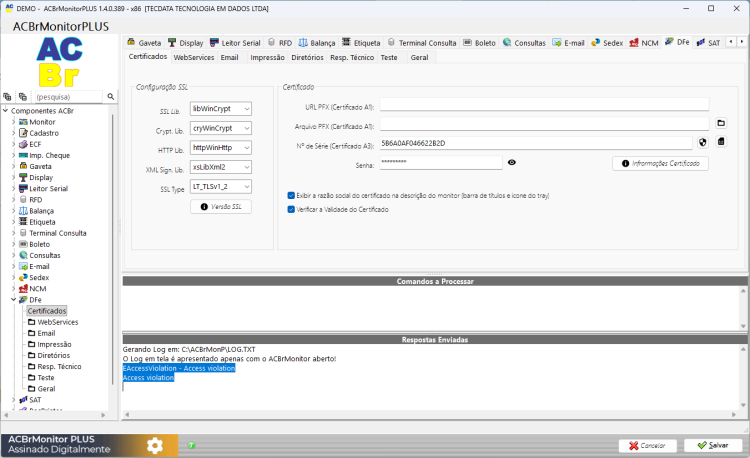This screenshot has width=750, height=458.
Task: Click the Comandos a Processar header
Action: [x=435, y=281]
